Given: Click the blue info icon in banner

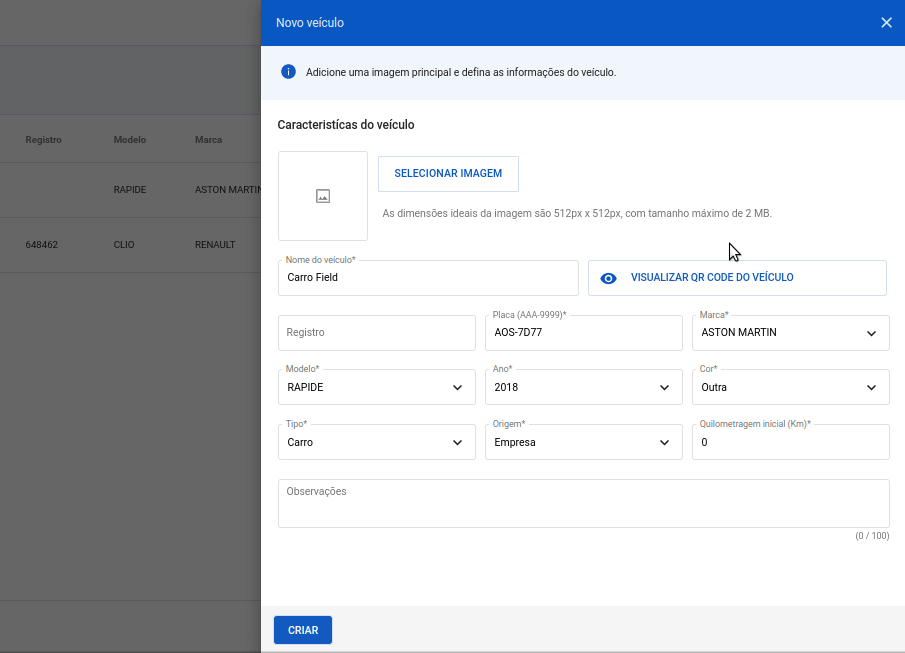Looking at the screenshot, I should [x=288, y=72].
